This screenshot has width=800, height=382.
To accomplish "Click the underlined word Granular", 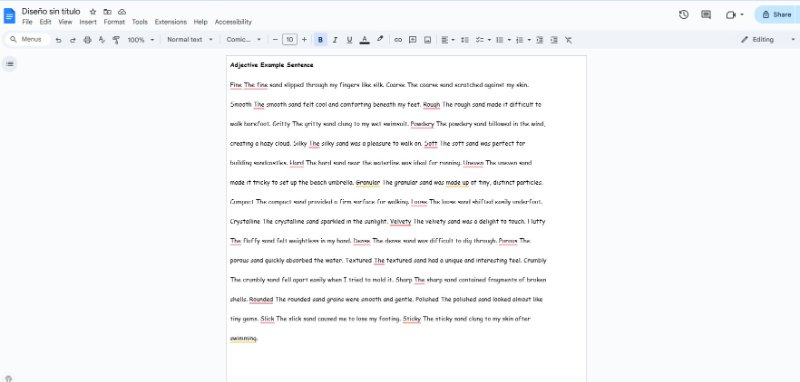I will (368, 182).
